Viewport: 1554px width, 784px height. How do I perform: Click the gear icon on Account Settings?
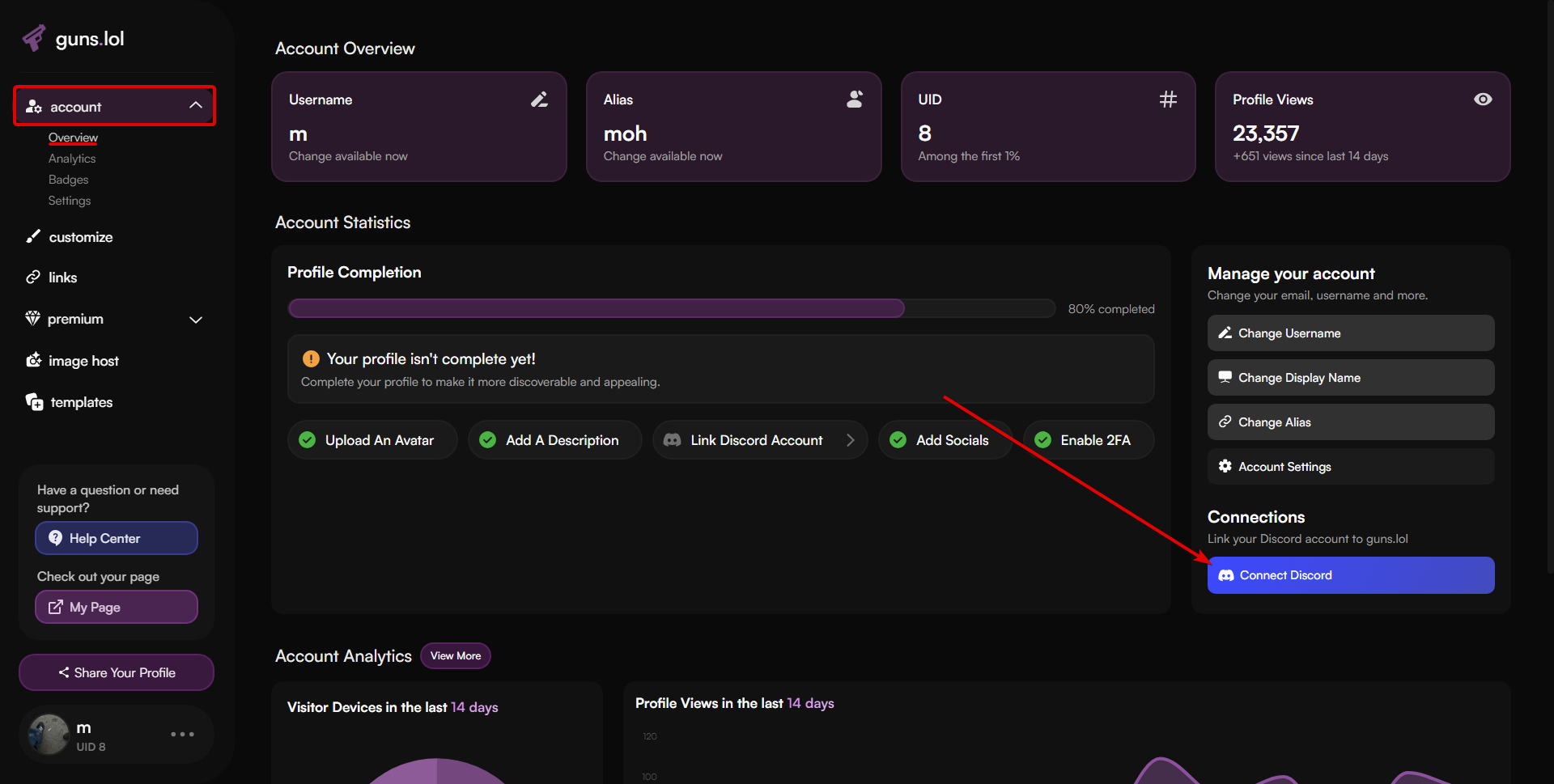coord(1225,466)
